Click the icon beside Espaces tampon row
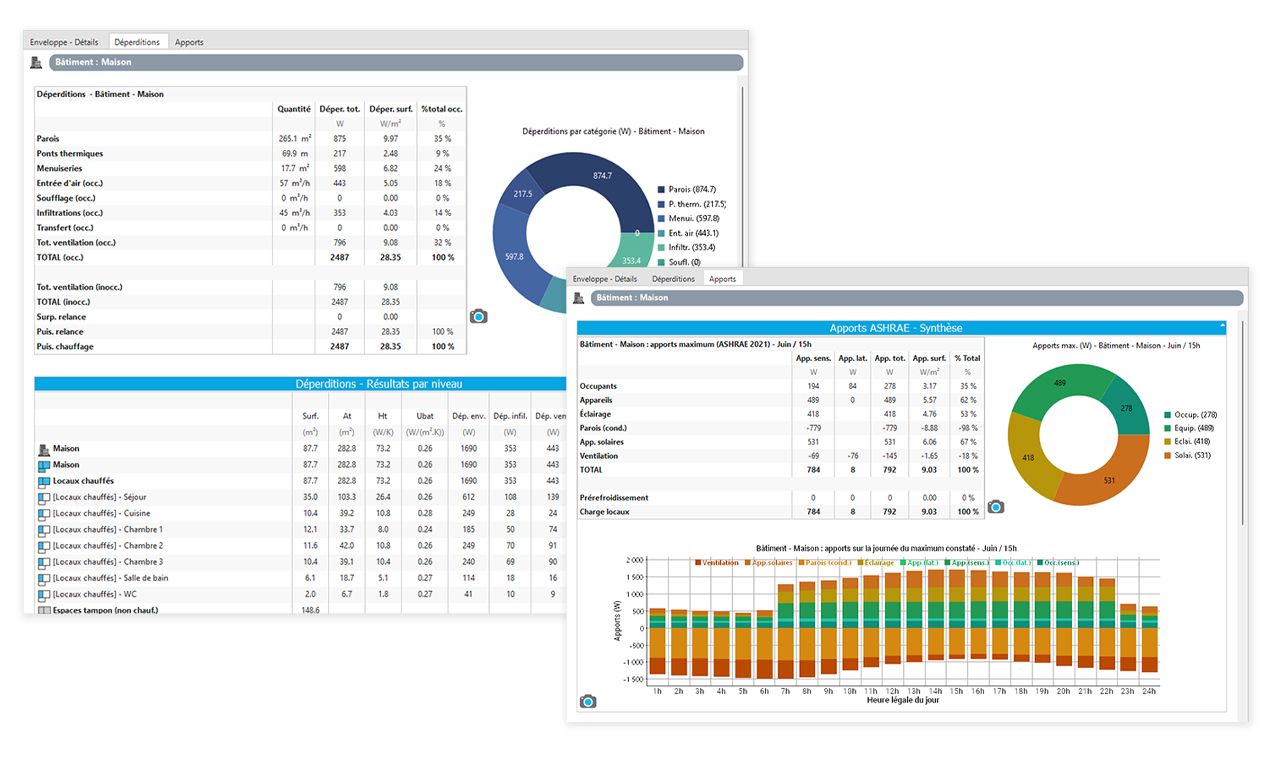Viewport: 1280px width, 784px height. (x=43, y=610)
